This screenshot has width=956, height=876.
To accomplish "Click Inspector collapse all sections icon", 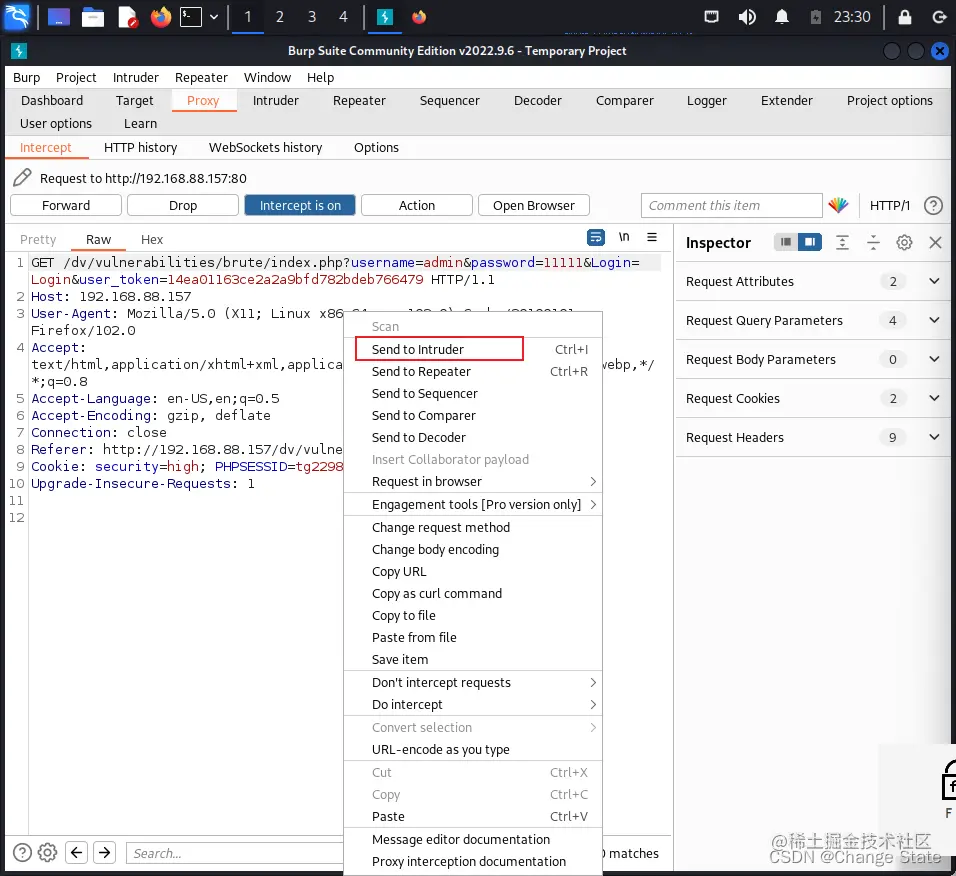I will click(x=873, y=243).
